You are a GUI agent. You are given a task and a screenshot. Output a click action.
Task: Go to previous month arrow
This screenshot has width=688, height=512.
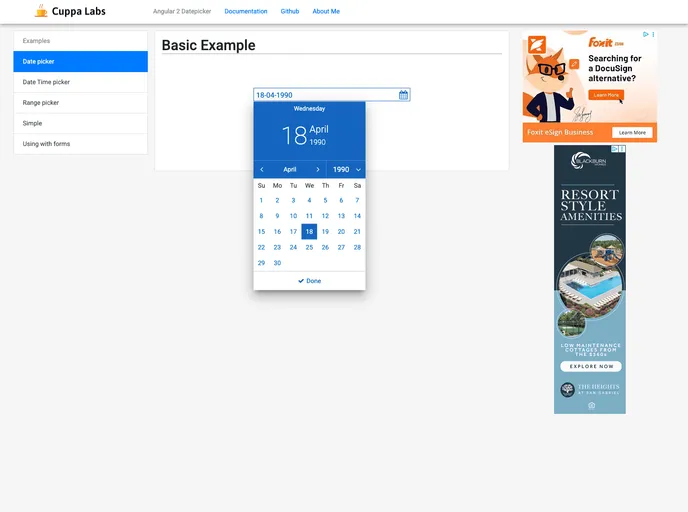[x=262, y=169]
